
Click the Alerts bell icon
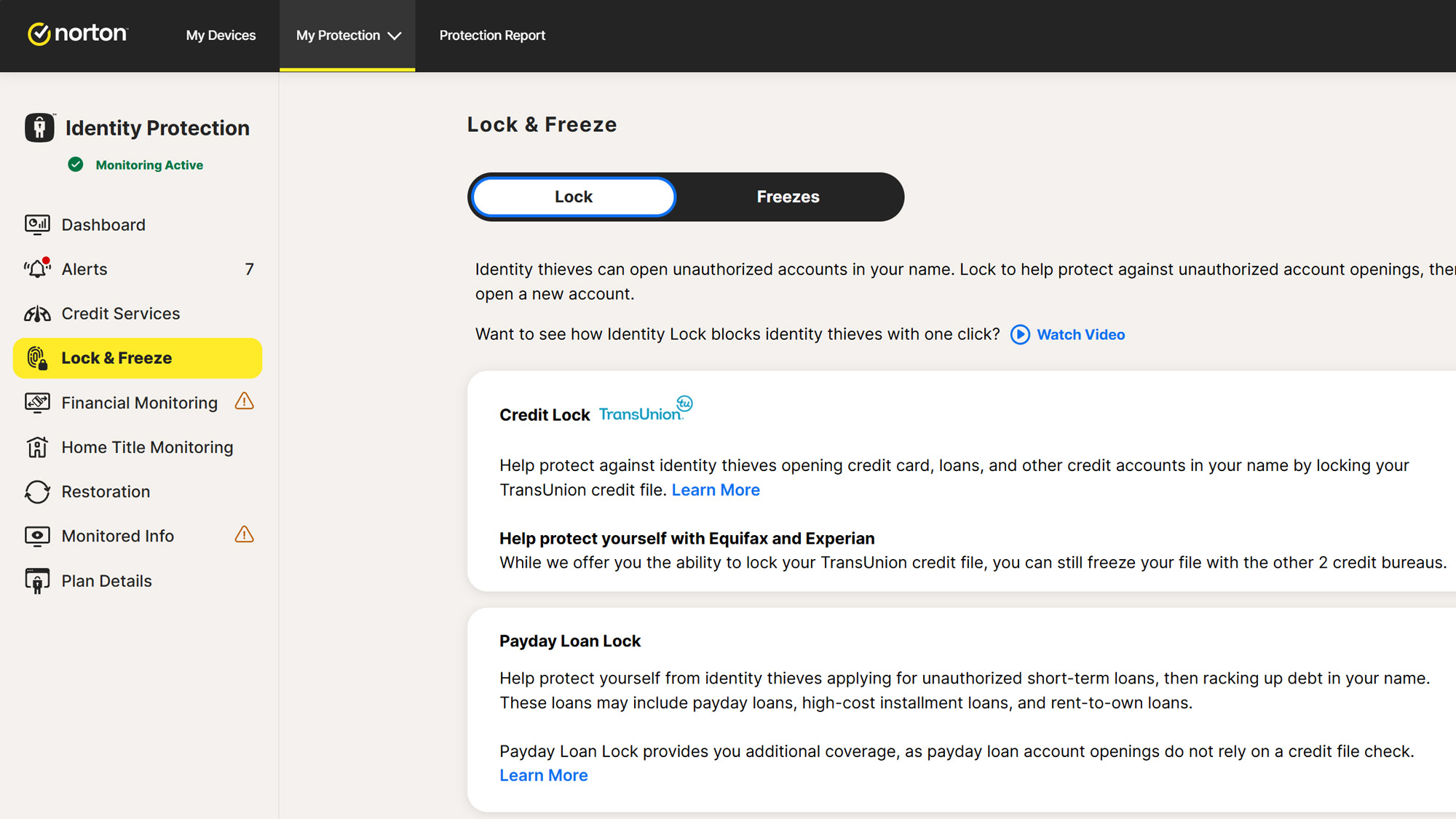coord(37,269)
